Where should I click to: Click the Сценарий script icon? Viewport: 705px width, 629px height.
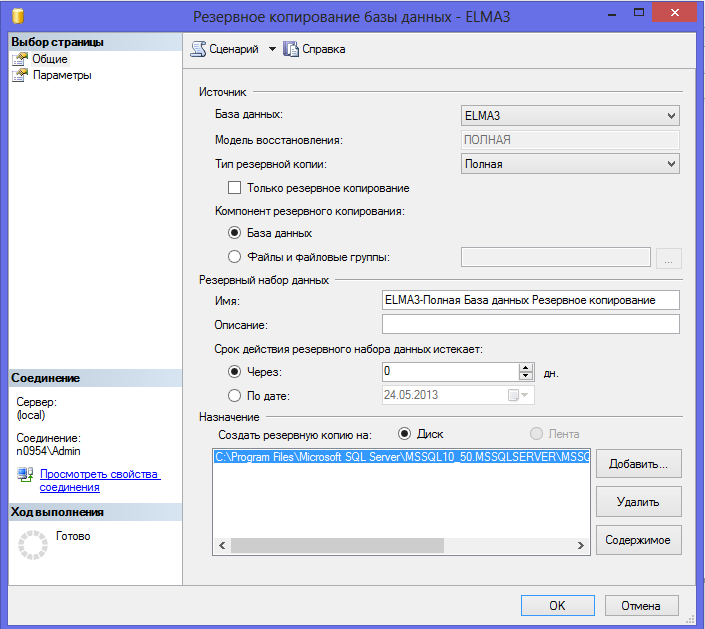tap(198, 49)
